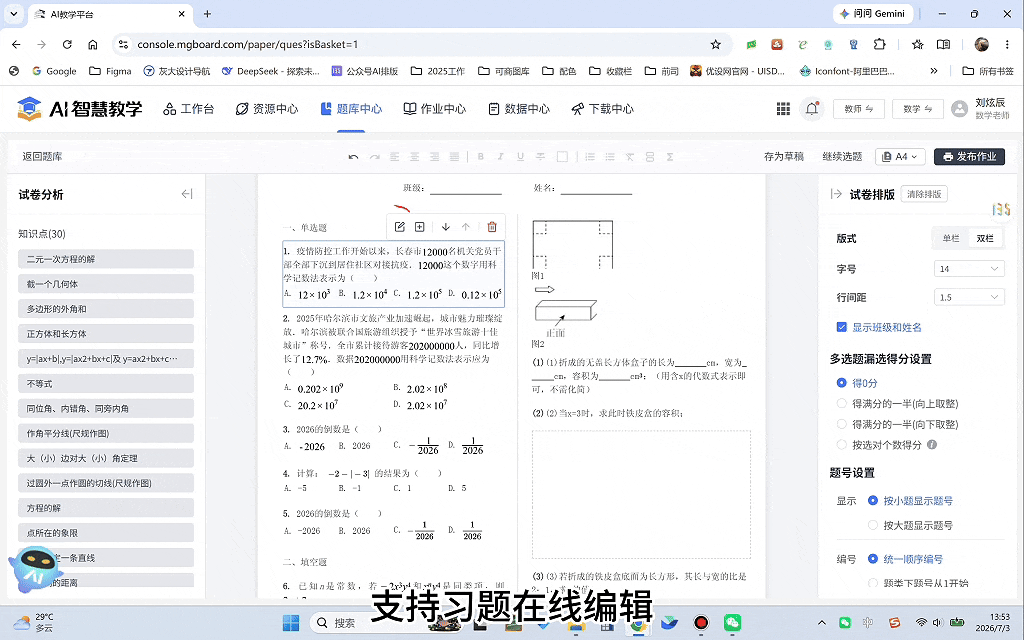Collapse the 试卷排版 right panel arrow

click(836, 194)
